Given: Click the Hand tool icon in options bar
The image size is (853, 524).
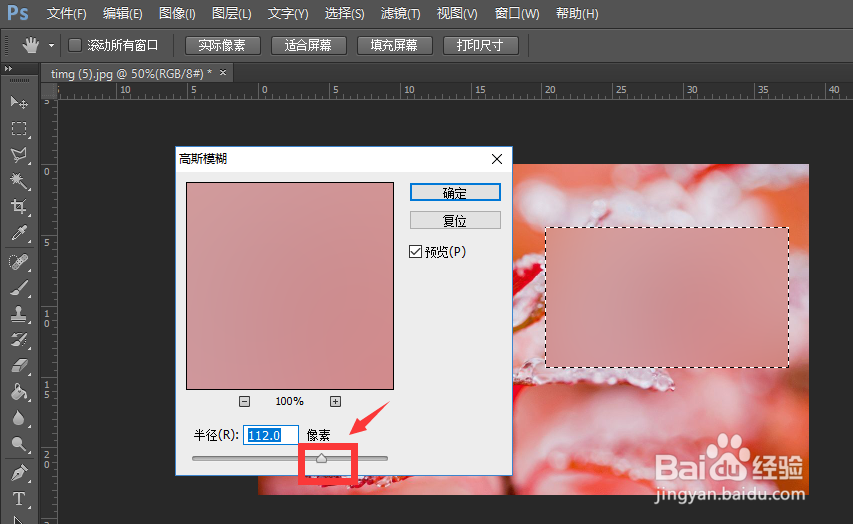Looking at the screenshot, I should pyautogui.click(x=31, y=45).
